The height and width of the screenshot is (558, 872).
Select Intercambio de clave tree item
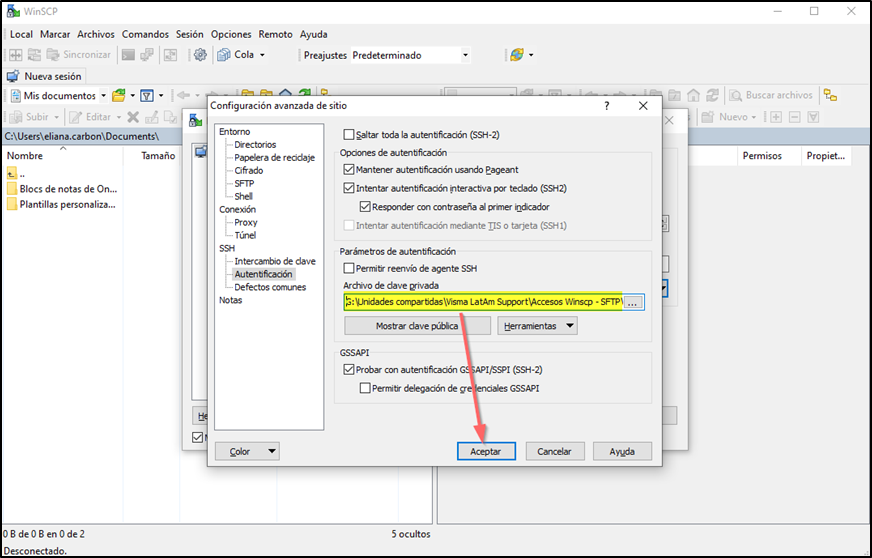tap(275, 261)
